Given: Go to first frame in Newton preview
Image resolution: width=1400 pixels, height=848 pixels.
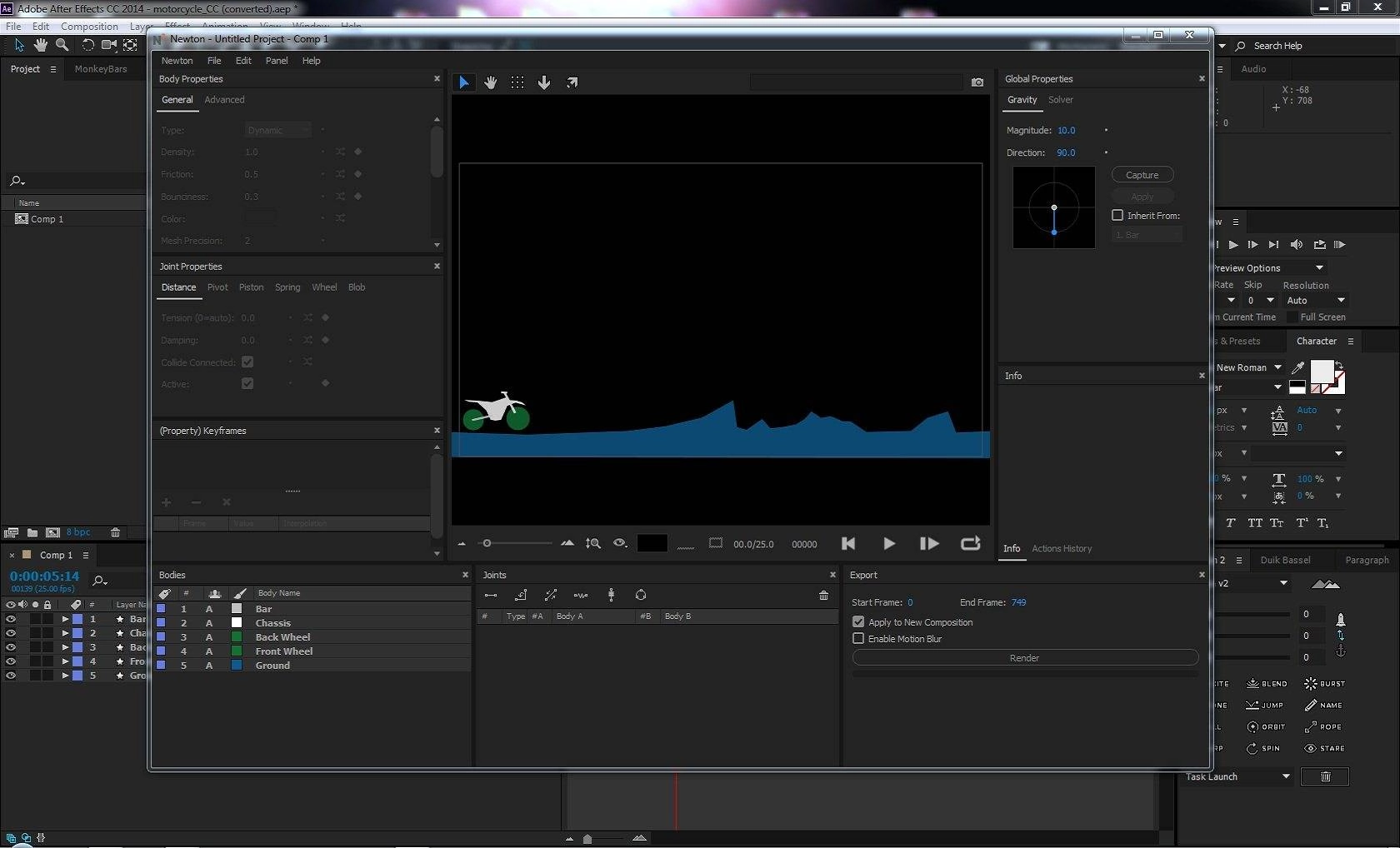Looking at the screenshot, I should [848, 543].
